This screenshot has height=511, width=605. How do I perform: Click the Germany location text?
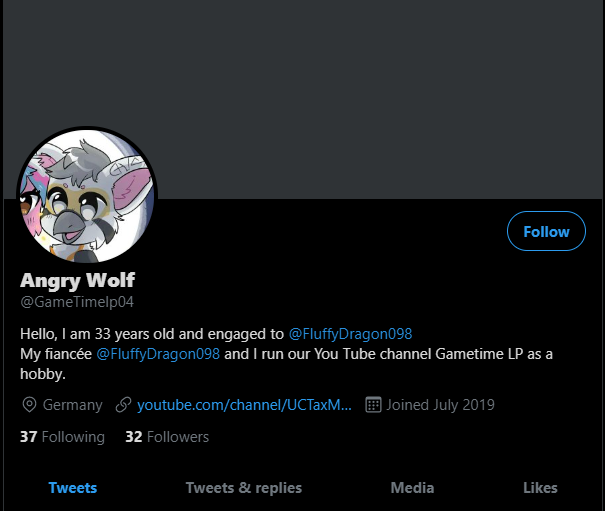coord(73,405)
